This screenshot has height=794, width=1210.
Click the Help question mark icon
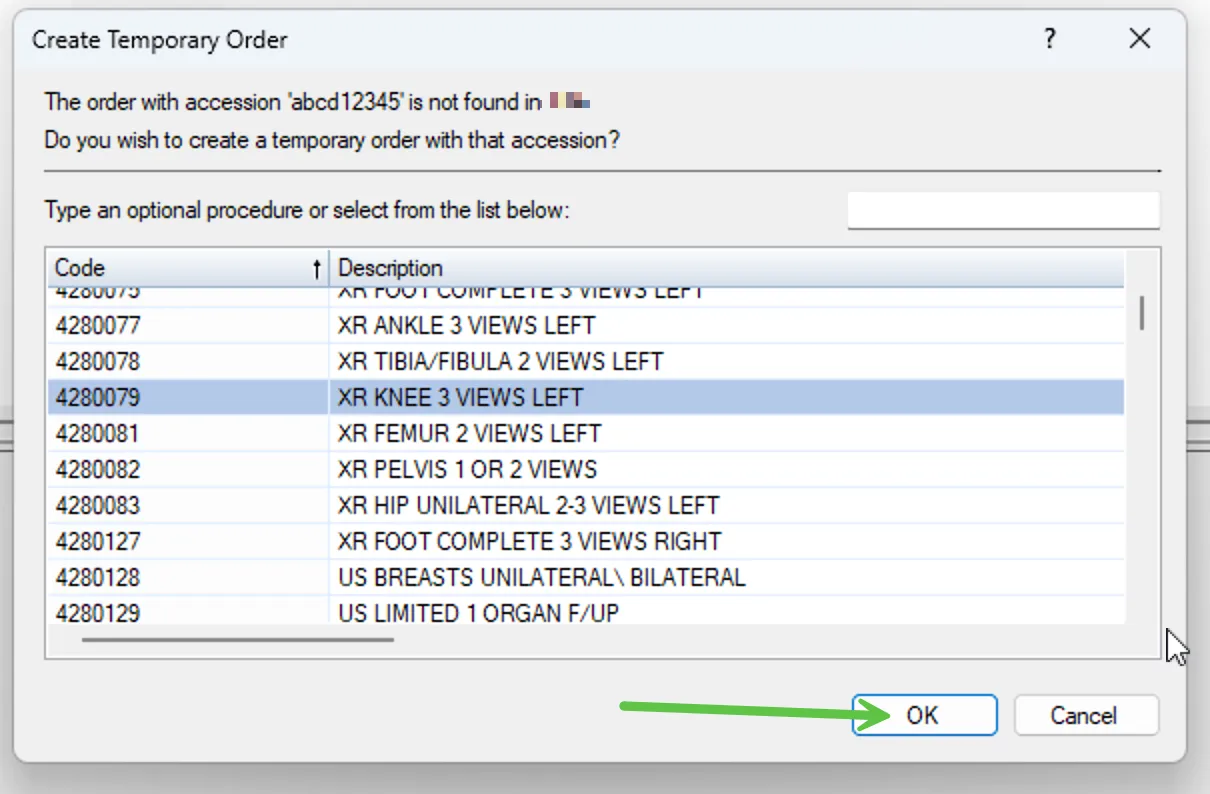[1049, 39]
